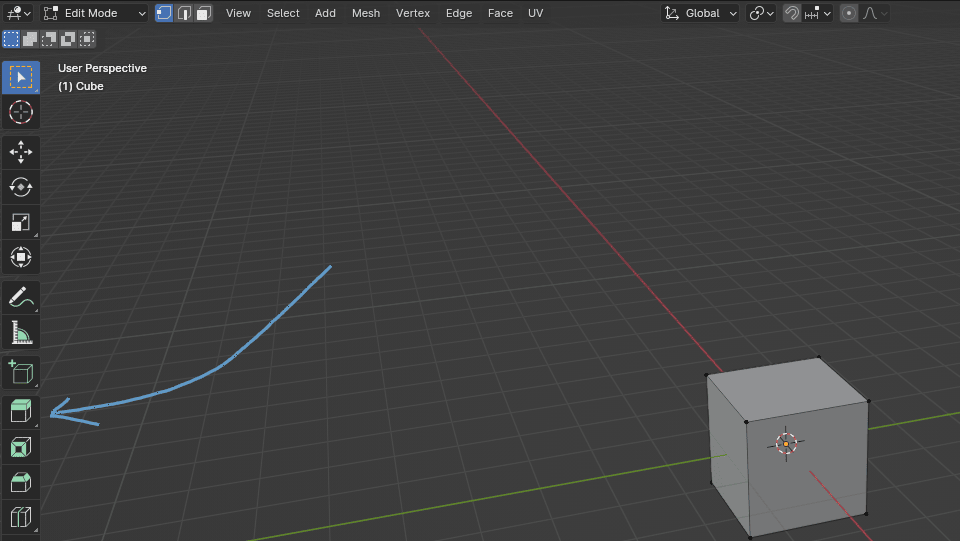Image resolution: width=960 pixels, height=541 pixels.
Task: Open the Edit Mode dropdown
Action: (95, 13)
